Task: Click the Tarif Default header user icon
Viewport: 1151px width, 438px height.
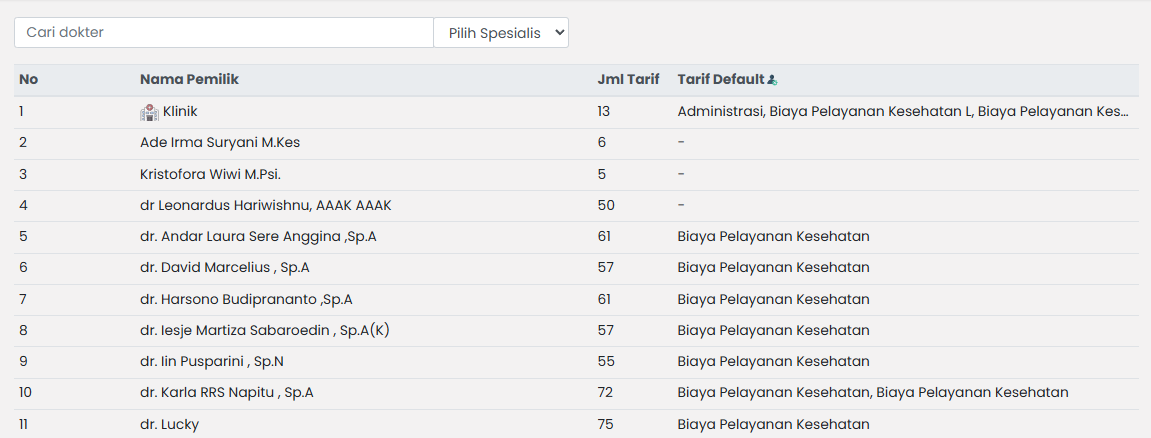Action: point(772,80)
